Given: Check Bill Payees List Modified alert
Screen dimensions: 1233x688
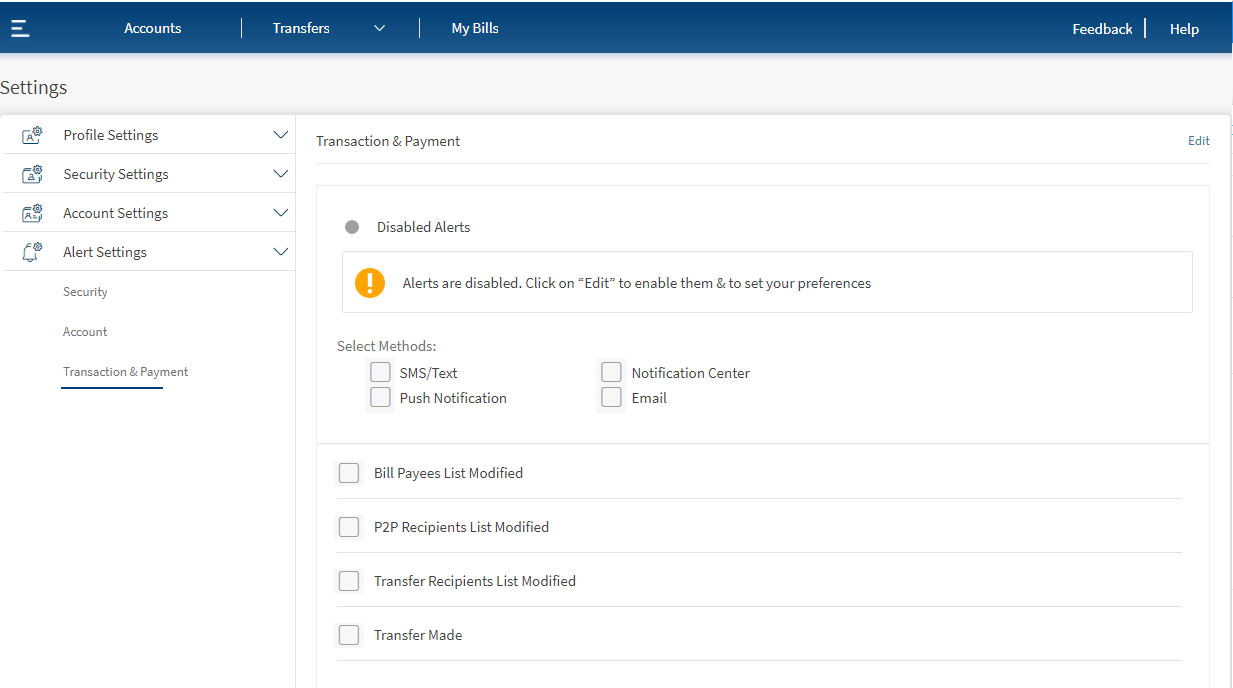Looking at the screenshot, I should 349,473.
